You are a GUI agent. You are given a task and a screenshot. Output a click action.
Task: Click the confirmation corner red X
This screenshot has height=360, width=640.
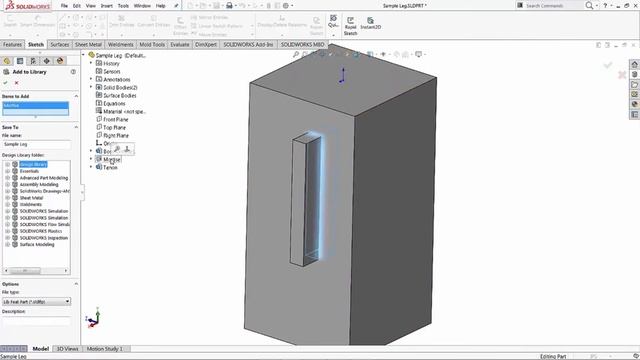622,75
